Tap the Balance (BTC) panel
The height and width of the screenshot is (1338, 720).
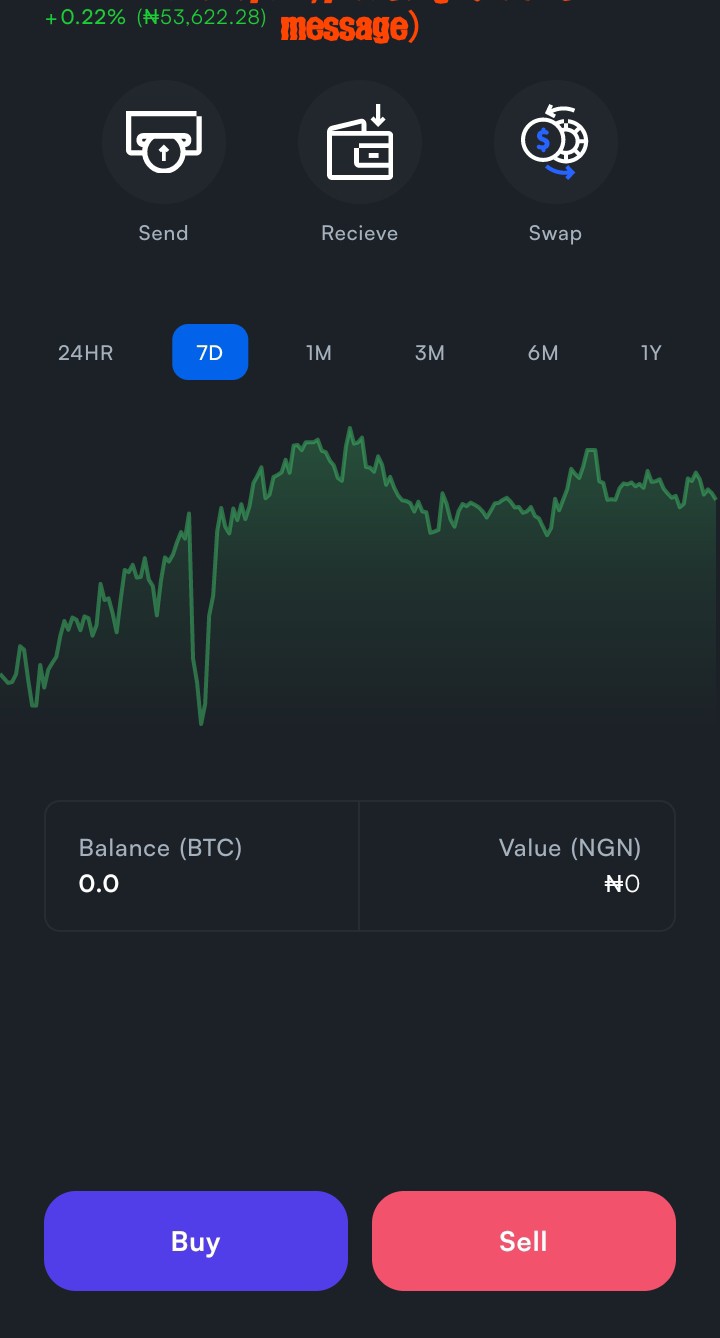202,866
